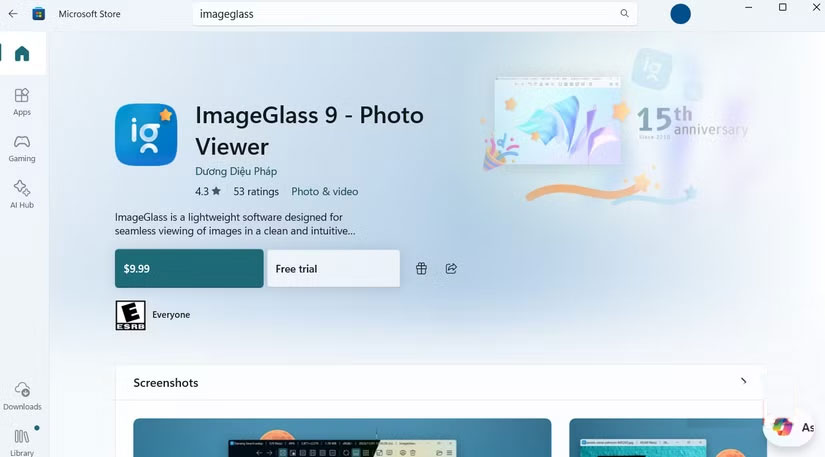Close the Microsoft Store window
Screen dimensions: 825x457
coord(816,7)
